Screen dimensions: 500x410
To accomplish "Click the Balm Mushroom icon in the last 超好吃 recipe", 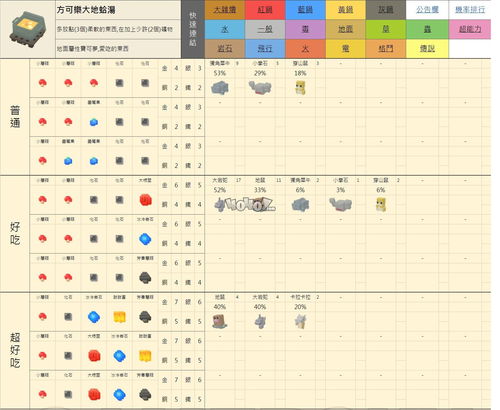I will click(145, 394).
